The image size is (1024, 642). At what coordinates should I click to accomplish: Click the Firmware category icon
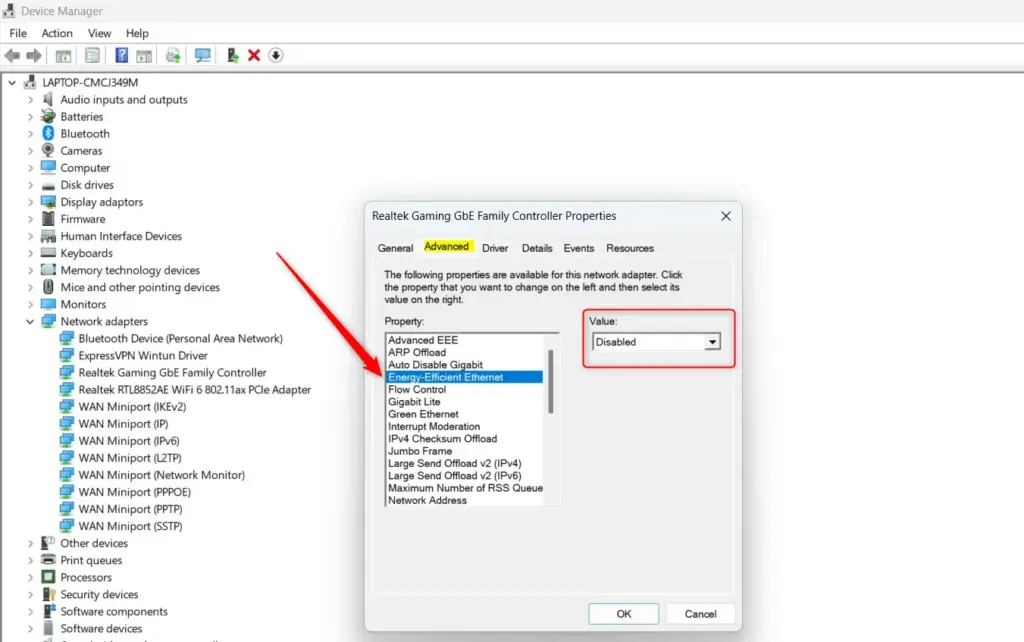[48, 219]
